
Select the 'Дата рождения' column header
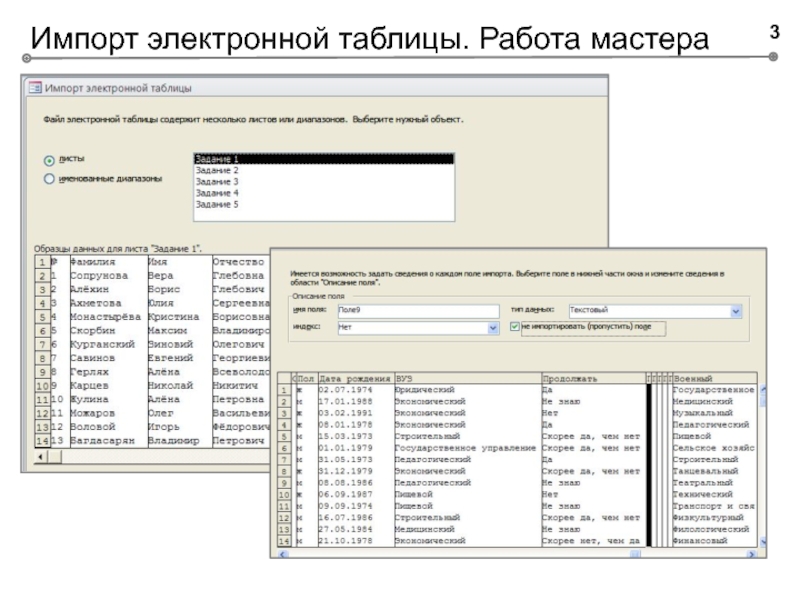(x=353, y=379)
